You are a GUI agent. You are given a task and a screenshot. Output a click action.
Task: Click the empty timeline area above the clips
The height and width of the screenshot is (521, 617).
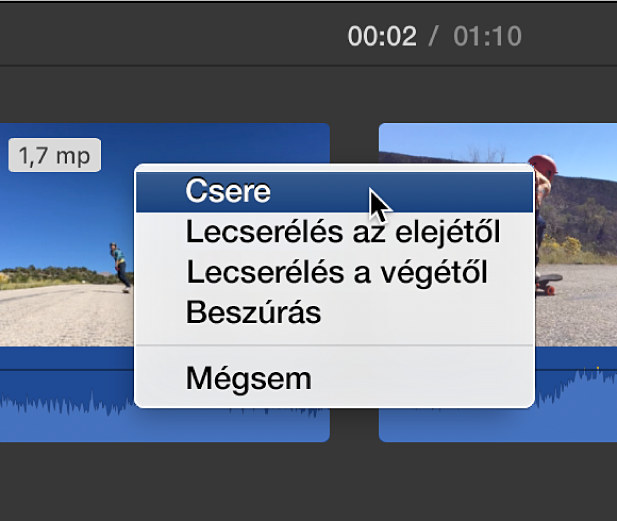click(x=308, y=94)
